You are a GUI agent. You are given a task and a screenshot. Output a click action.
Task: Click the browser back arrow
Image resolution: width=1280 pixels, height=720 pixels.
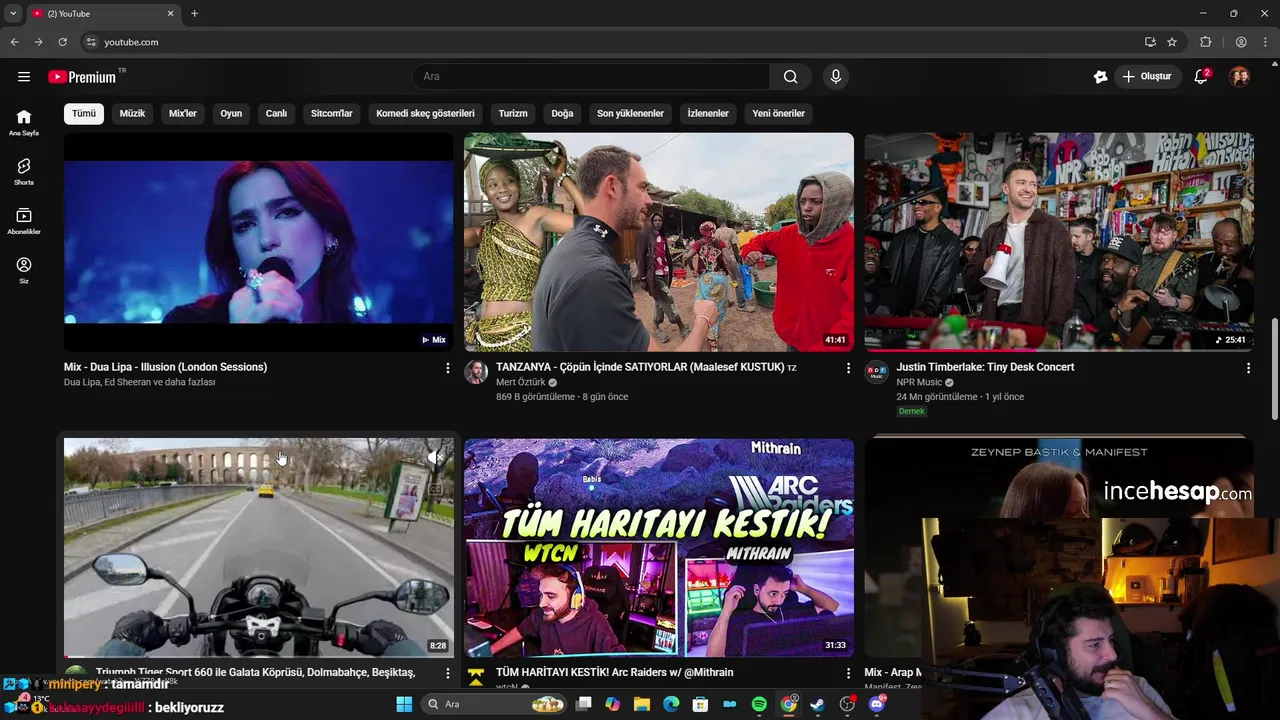(x=14, y=42)
